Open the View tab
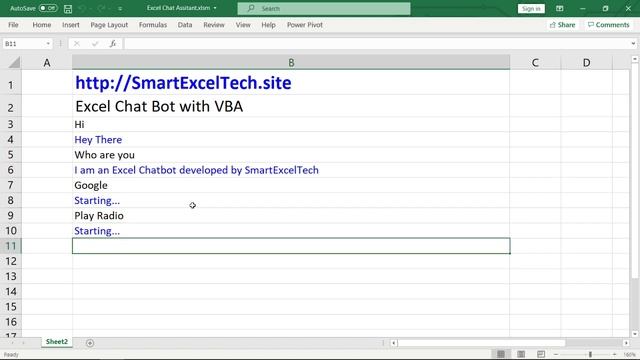The height and width of the screenshot is (360, 640). 243,25
